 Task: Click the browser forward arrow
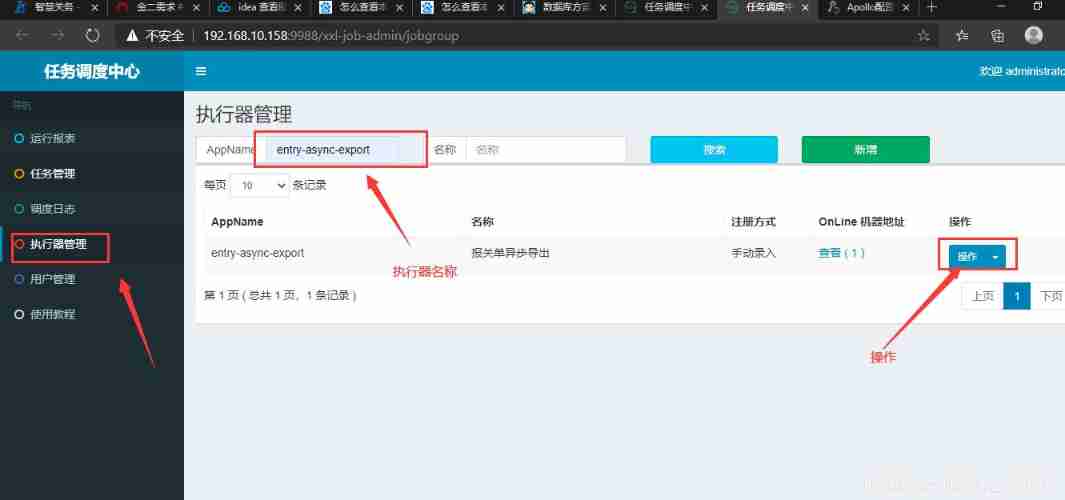pyautogui.click(x=57, y=35)
